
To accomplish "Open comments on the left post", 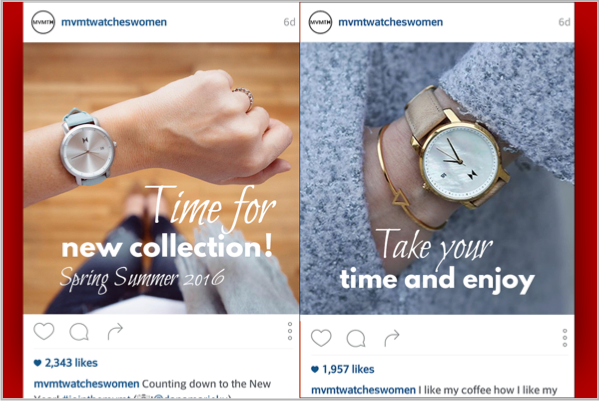I will [x=79, y=331].
